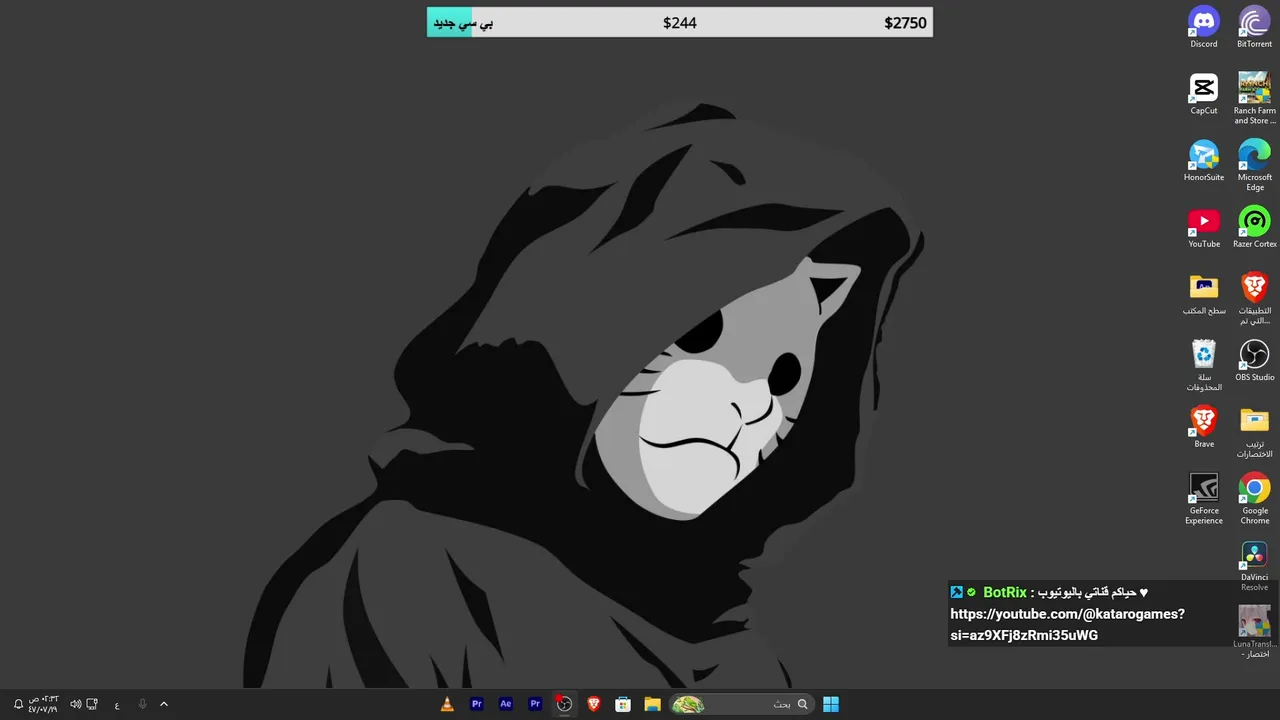Image resolution: width=1280 pixels, height=720 pixels.
Task: Open GeForce Experience desktop shortcut
Action: 1204,498
